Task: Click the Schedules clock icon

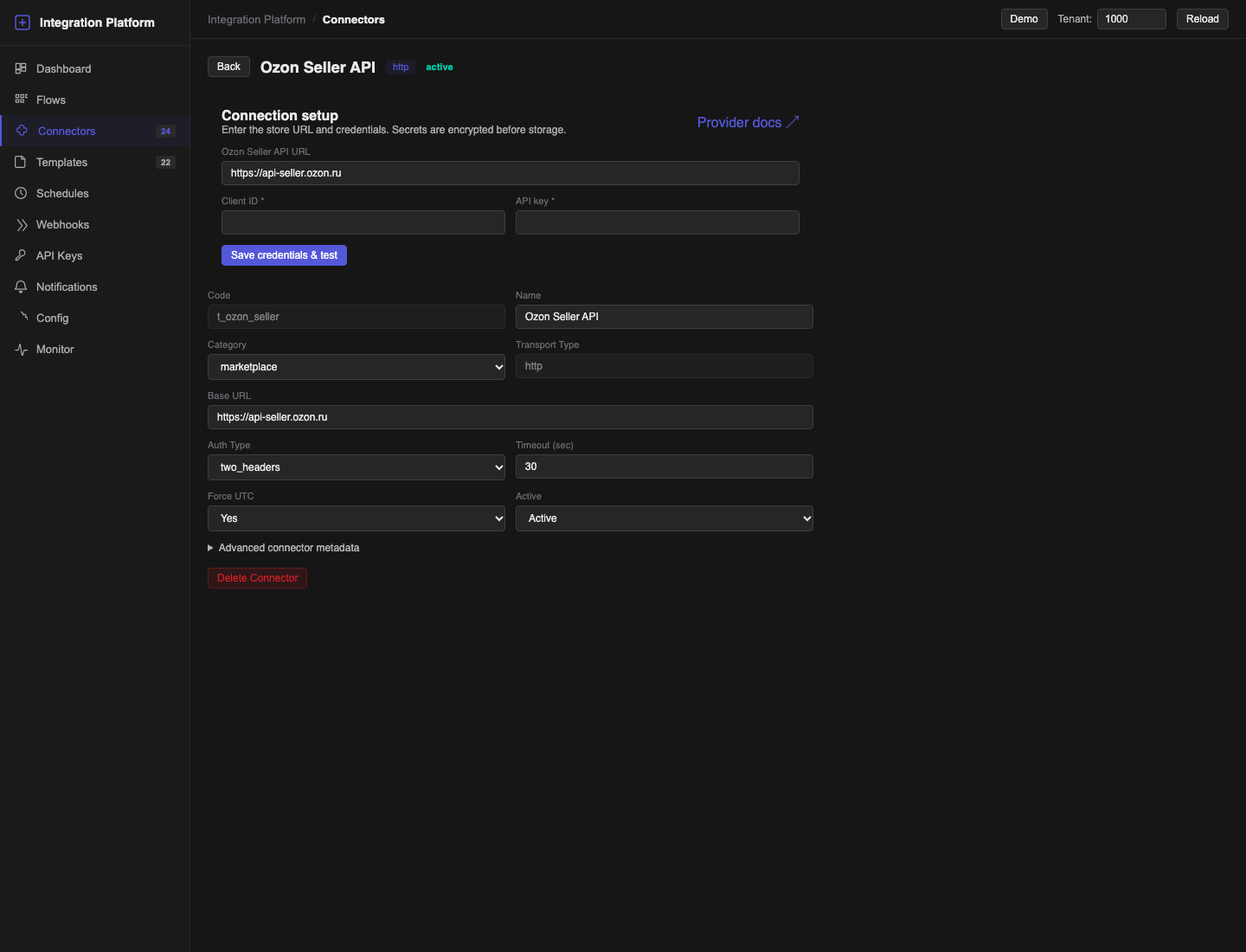Action: [21, 193]
